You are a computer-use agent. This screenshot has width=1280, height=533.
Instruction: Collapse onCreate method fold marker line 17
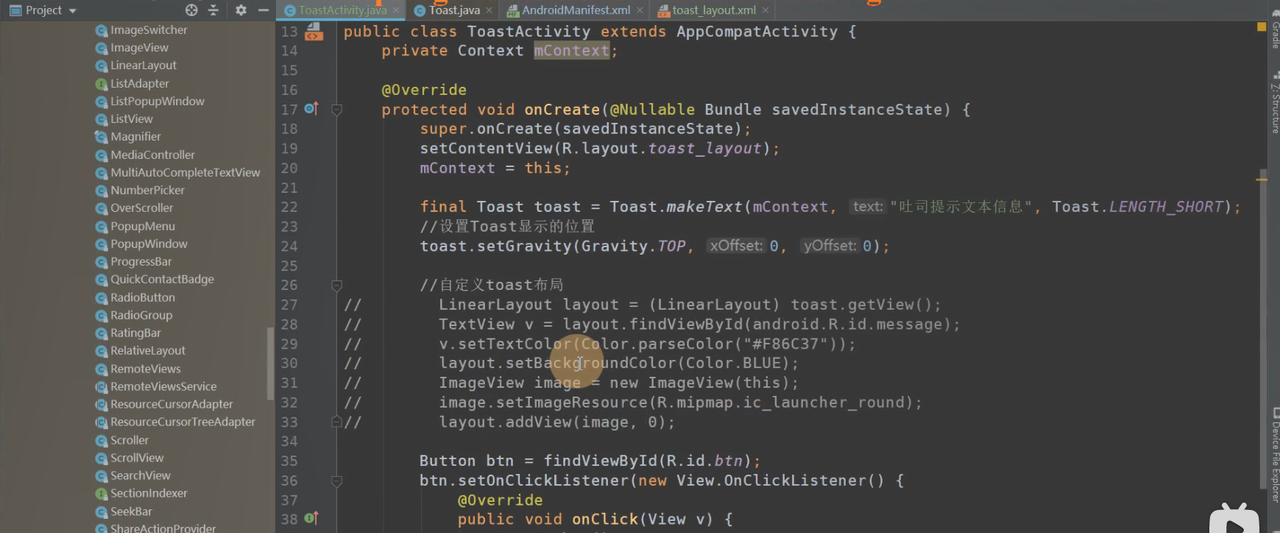[337, 110]
